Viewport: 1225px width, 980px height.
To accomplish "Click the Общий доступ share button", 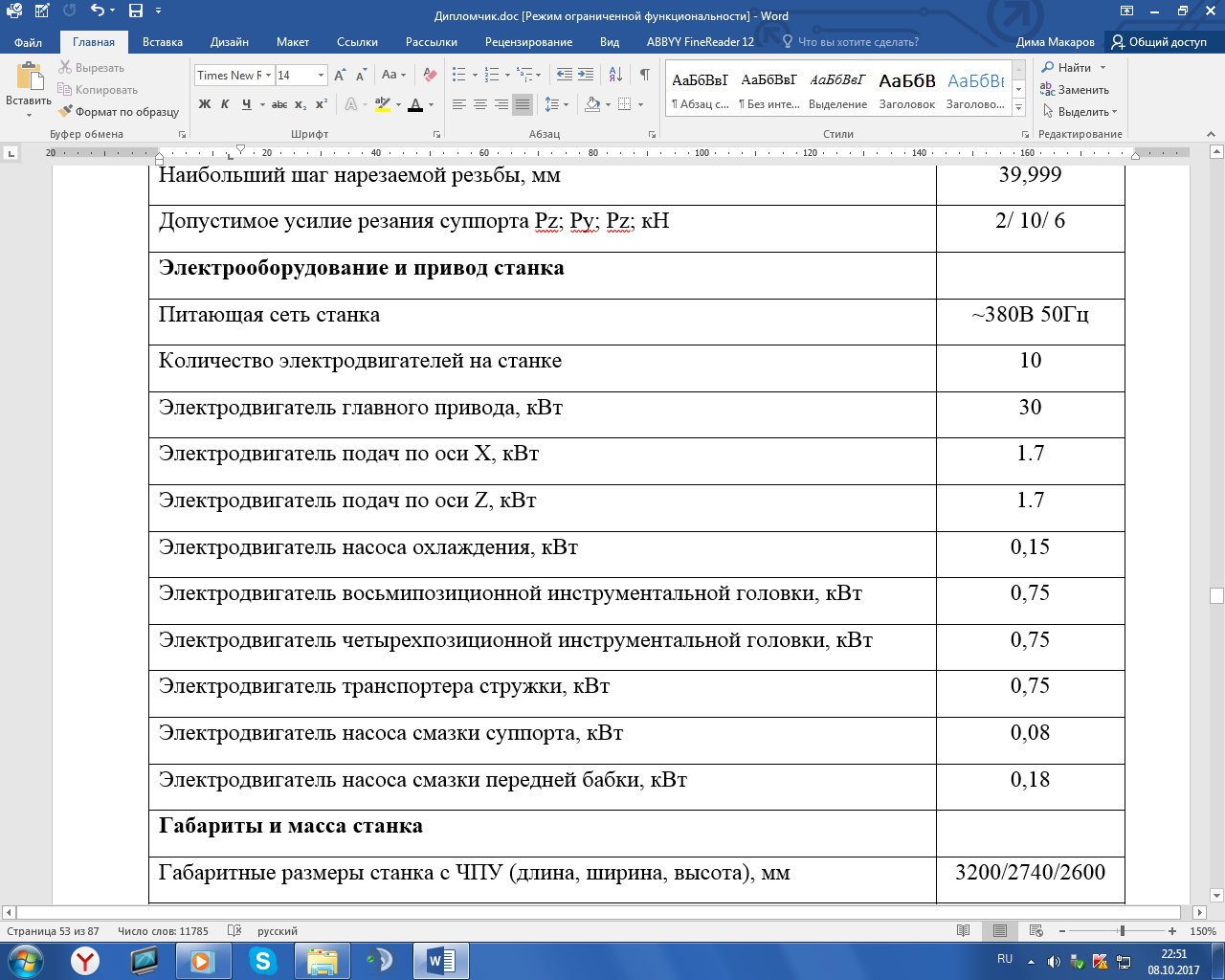I will (x=1159, y=42).
